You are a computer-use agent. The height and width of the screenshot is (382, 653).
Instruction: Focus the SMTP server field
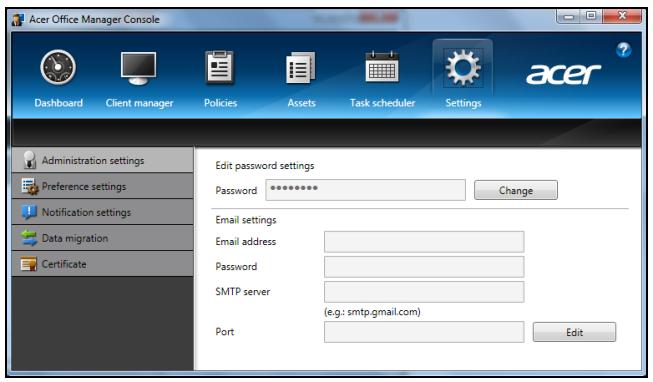pos(424,292)
